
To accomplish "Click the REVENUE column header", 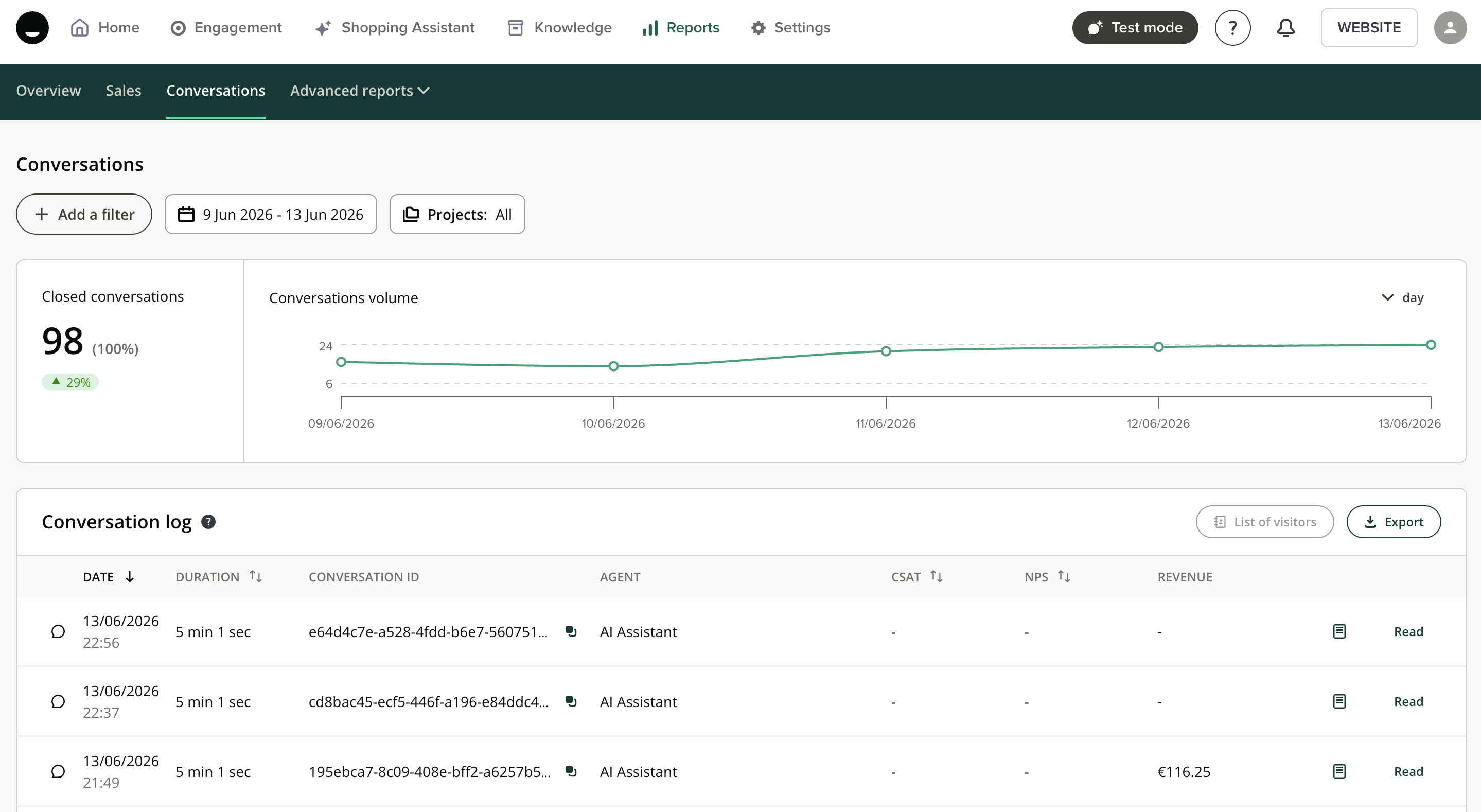I will pos(1185,577).
